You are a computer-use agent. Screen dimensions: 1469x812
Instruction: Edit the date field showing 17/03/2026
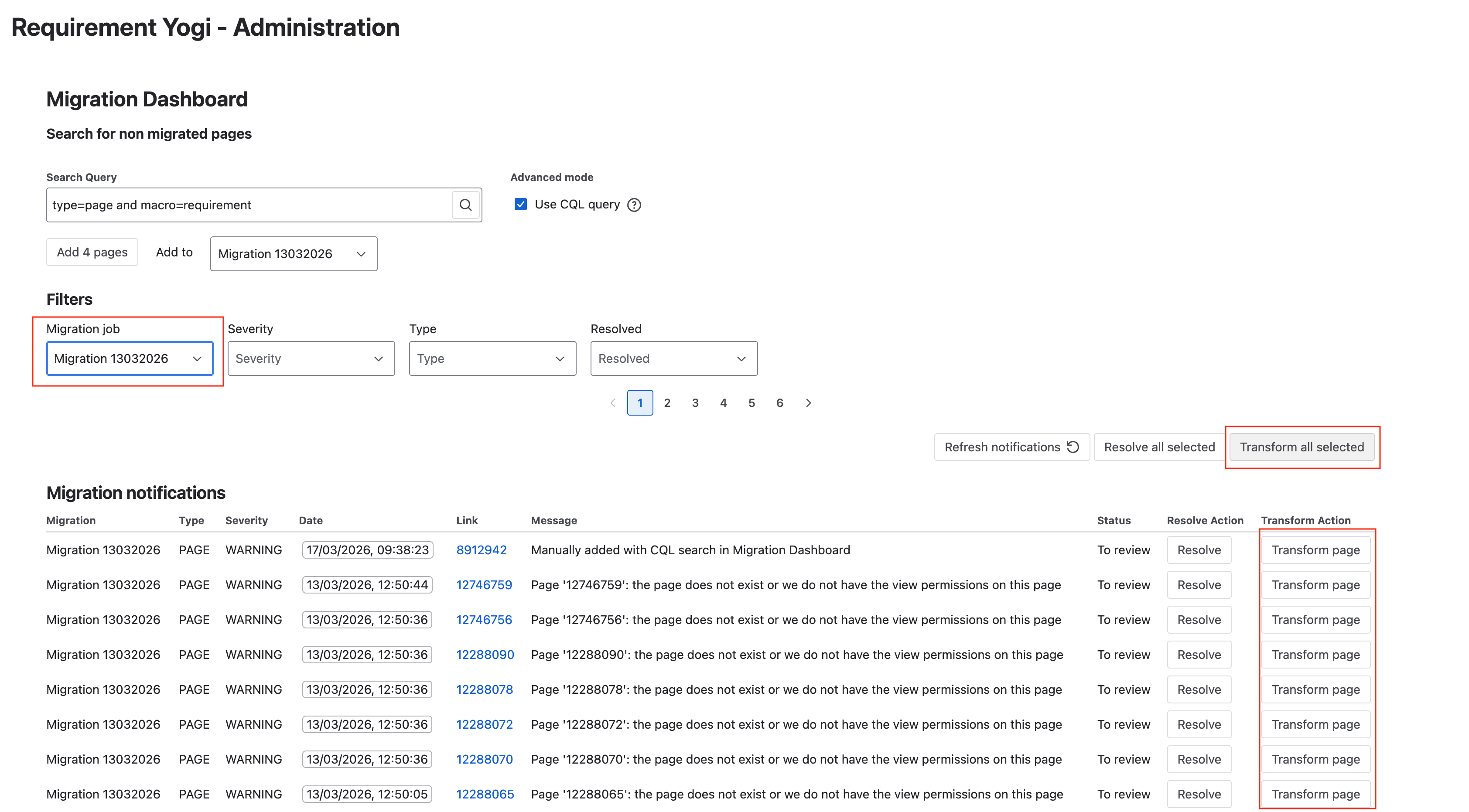(367, 550)
